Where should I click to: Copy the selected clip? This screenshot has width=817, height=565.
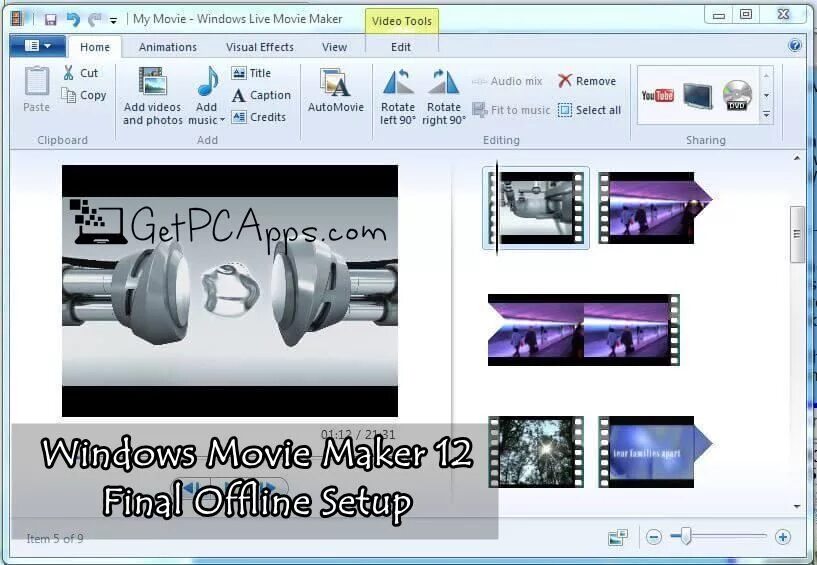(x=83, y=95)
